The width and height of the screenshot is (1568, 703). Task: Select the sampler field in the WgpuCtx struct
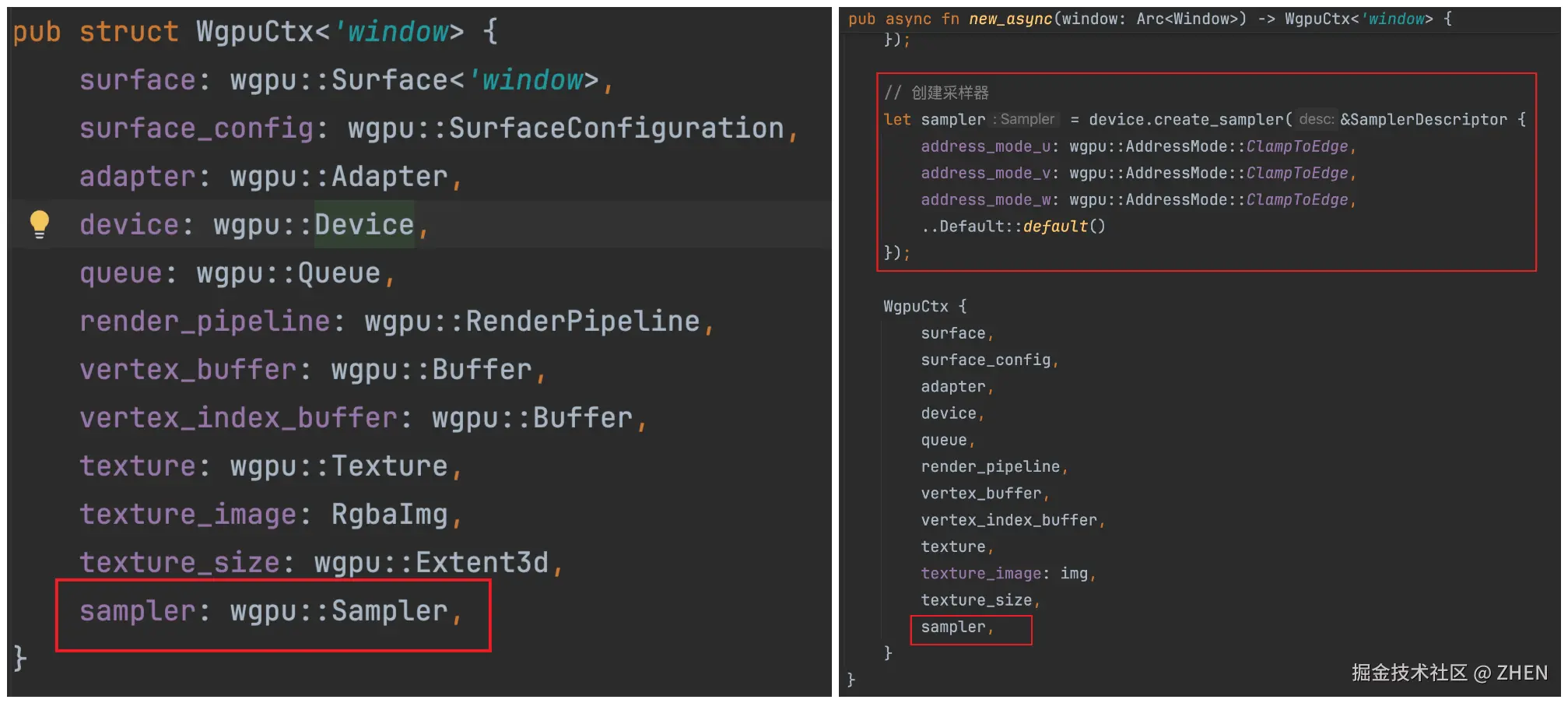click(x=271, y=611)
